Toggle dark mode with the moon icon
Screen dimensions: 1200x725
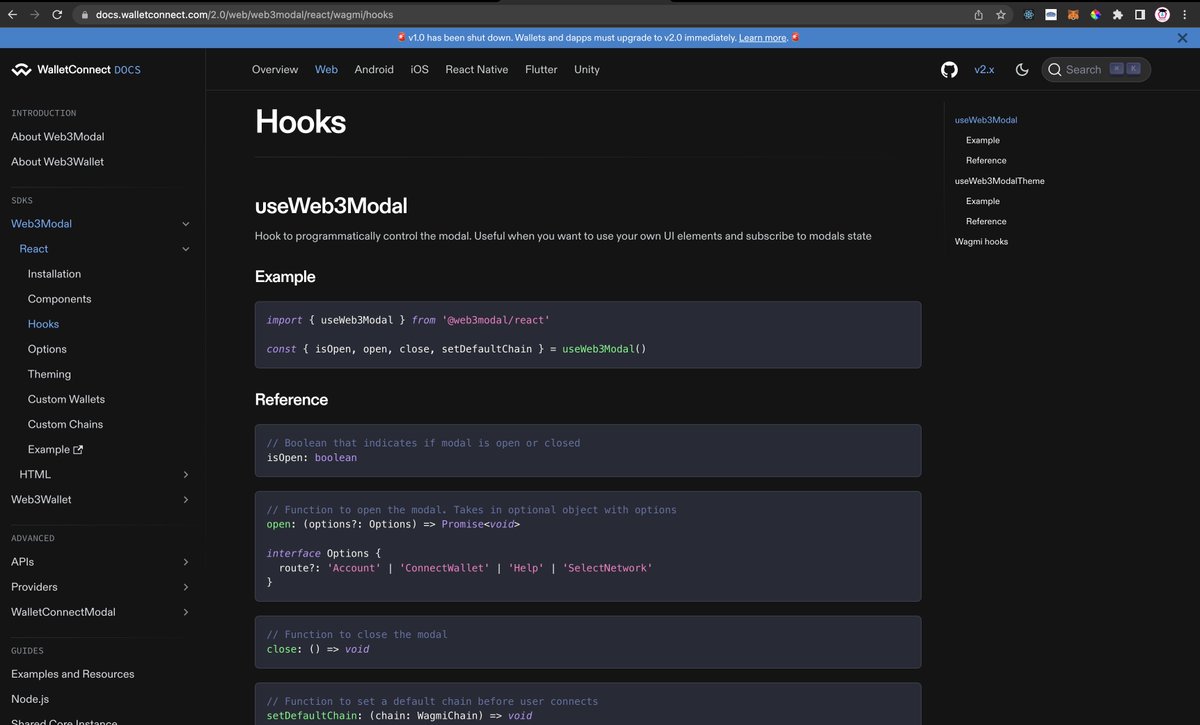tap(1022, 69)
